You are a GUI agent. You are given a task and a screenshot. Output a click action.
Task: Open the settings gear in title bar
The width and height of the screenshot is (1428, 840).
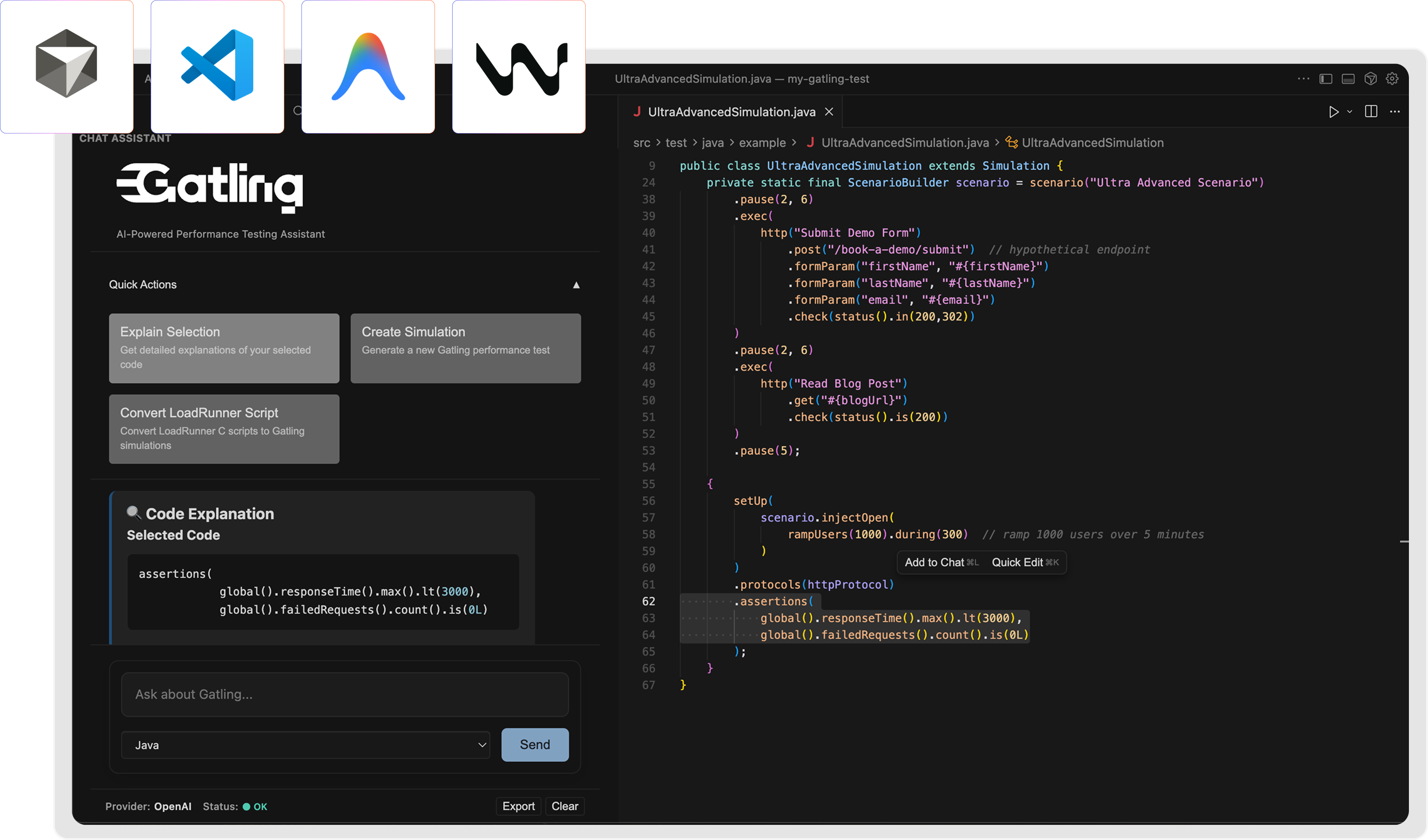pyautogui.click(x=1392, y=79)
